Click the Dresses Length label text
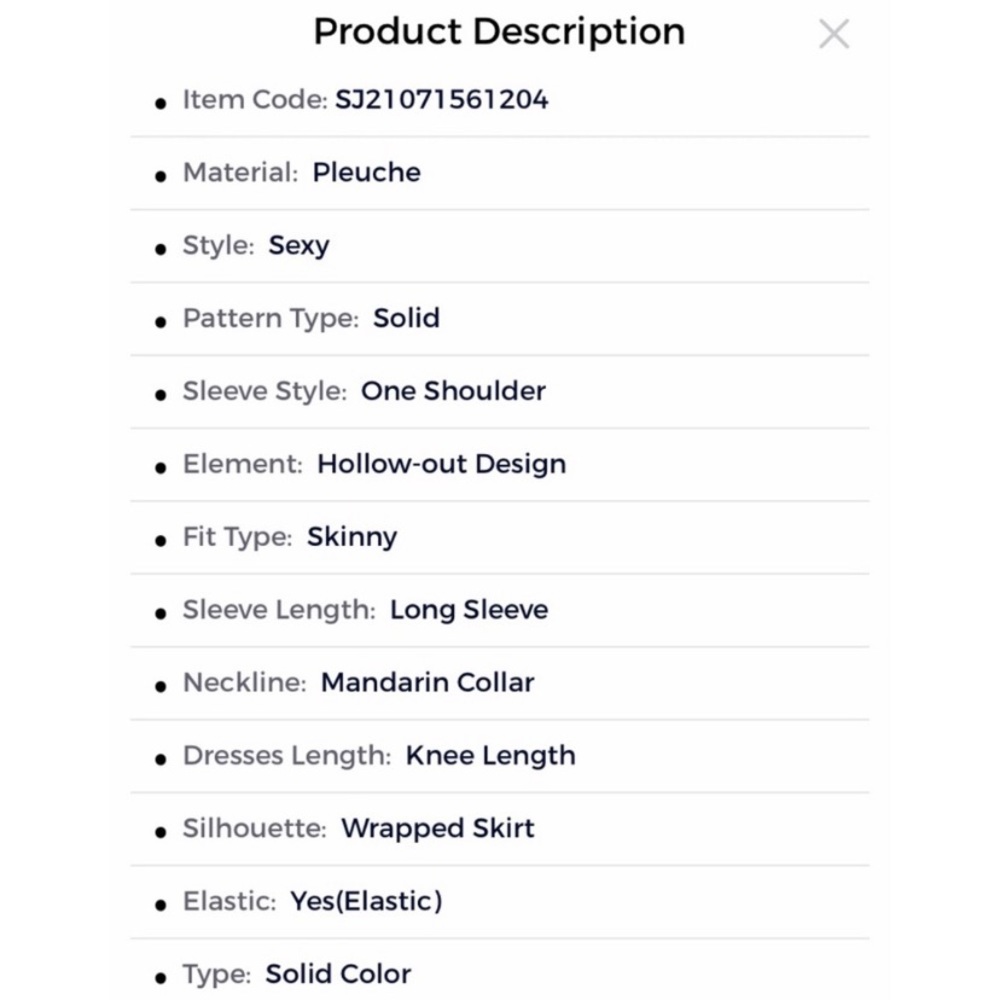The width and height of the screenshot is (1000, 1000). [x=287, y=756]
